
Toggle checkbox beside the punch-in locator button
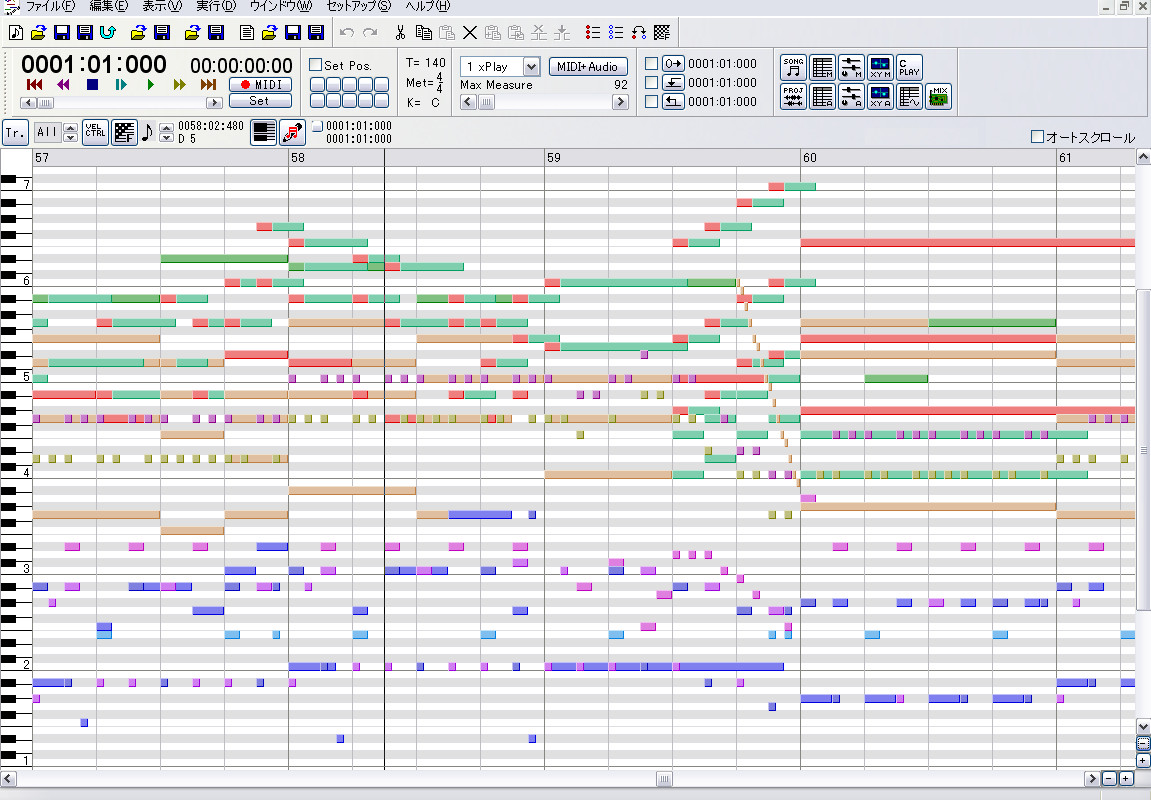(x=651, y=83)
